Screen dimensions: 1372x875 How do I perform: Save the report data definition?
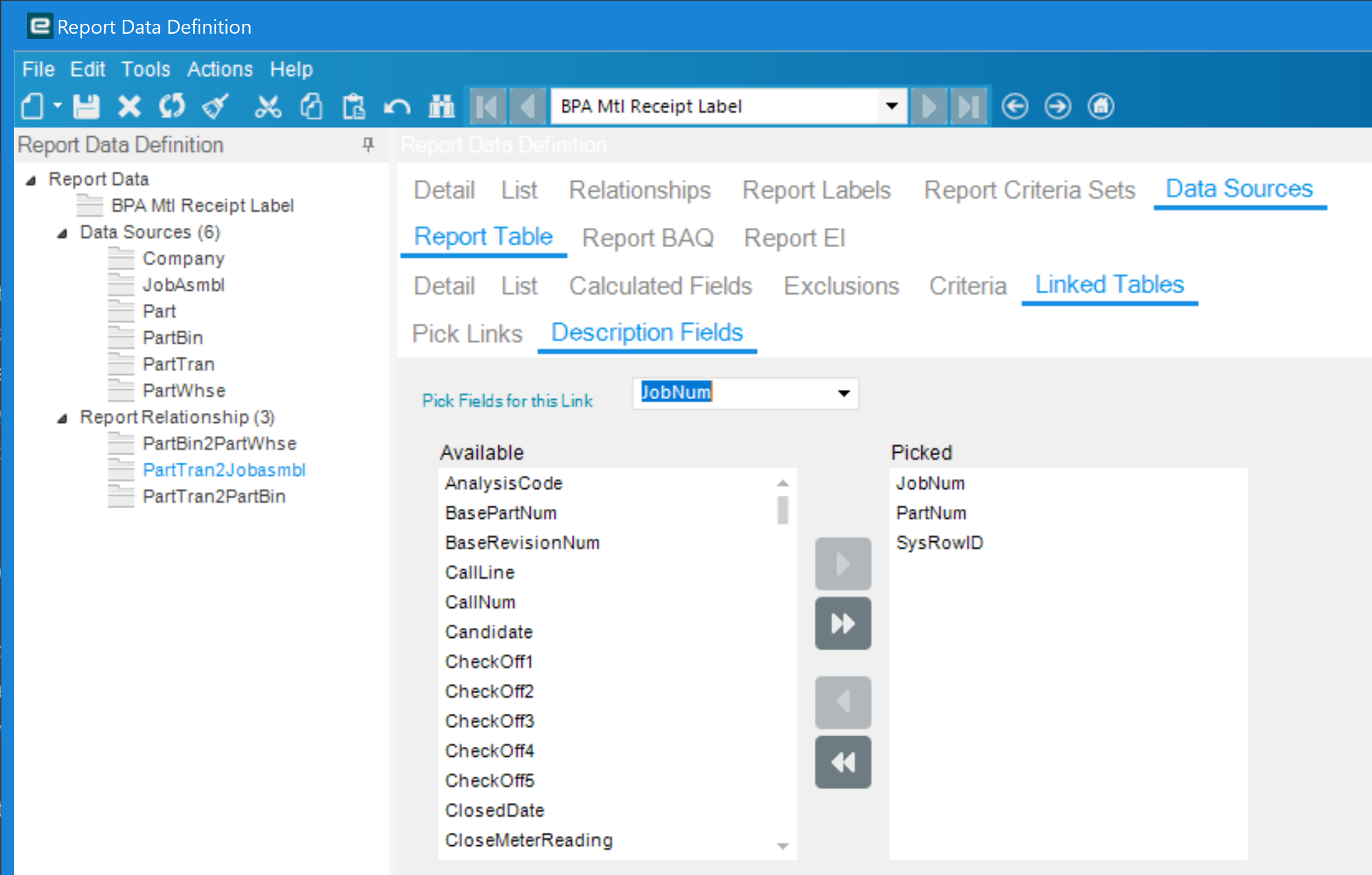click(x=86, y=106)
